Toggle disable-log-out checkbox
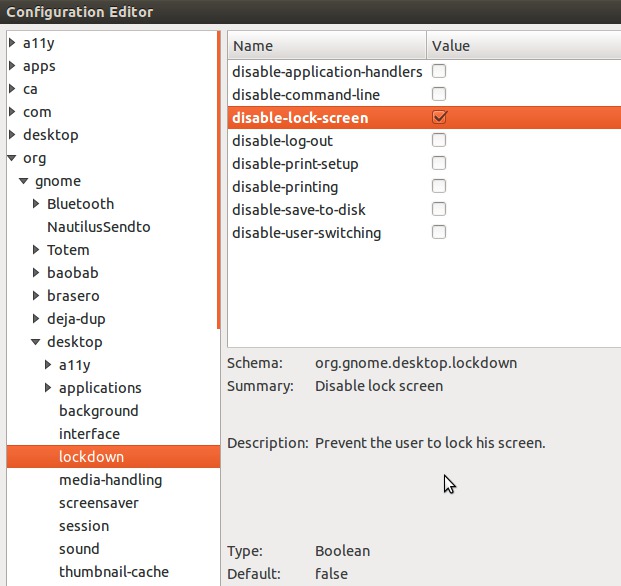Screen dimensions: 621x586 point(439,140)
